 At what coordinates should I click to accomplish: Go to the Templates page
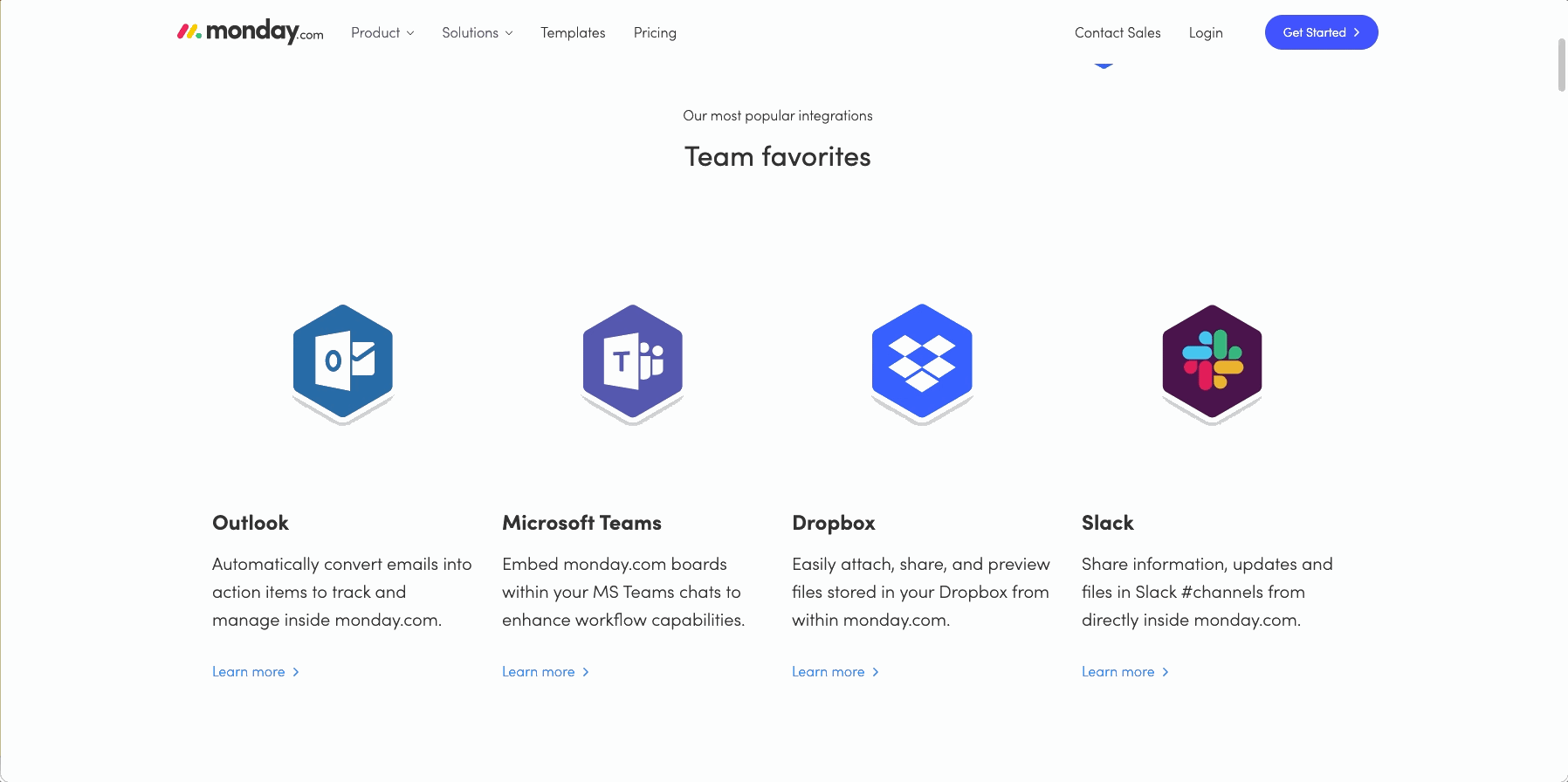coord(573,32)
